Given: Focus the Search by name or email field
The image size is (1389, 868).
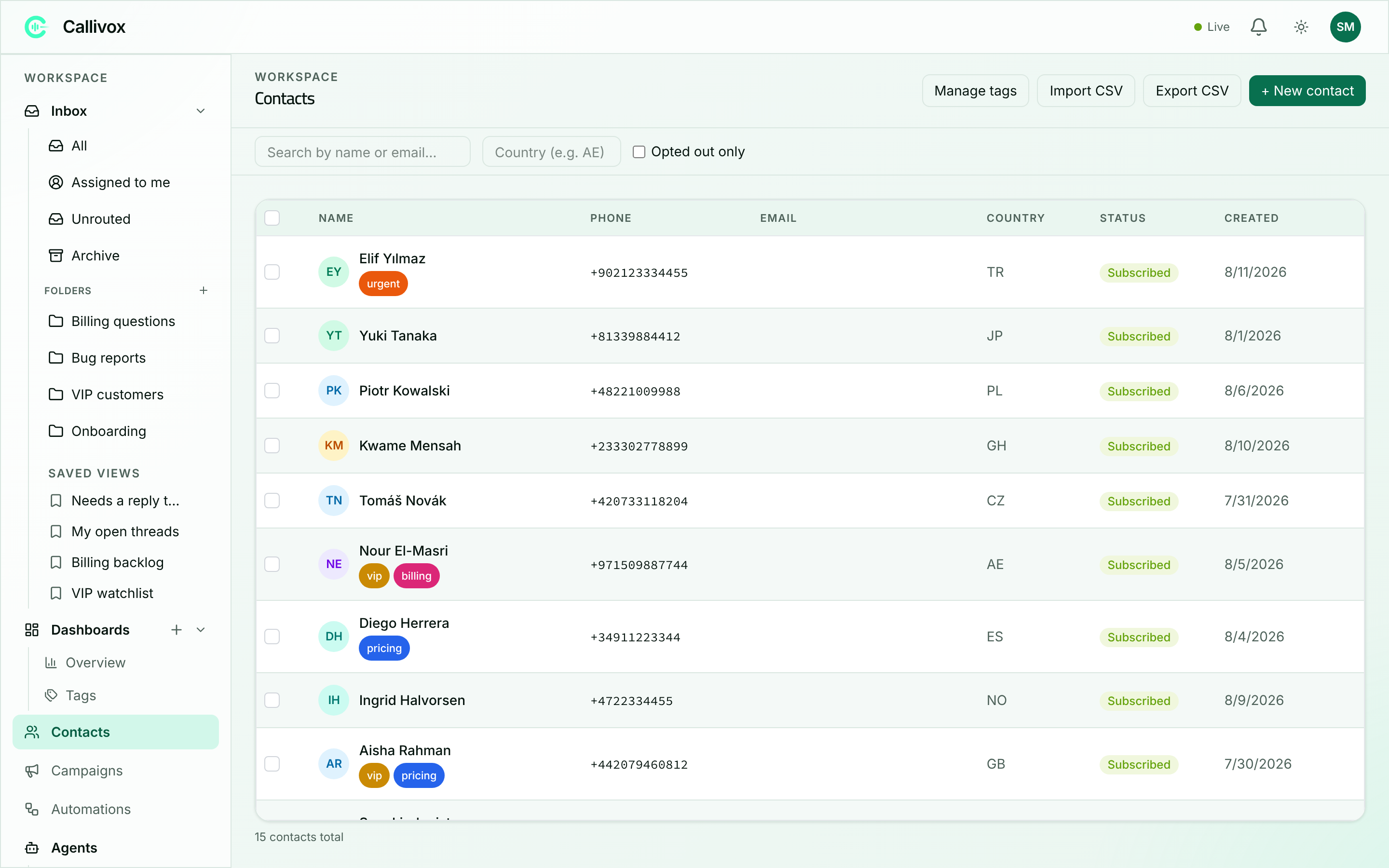Looking at the screenshot, I should click(x=362, y=151).
